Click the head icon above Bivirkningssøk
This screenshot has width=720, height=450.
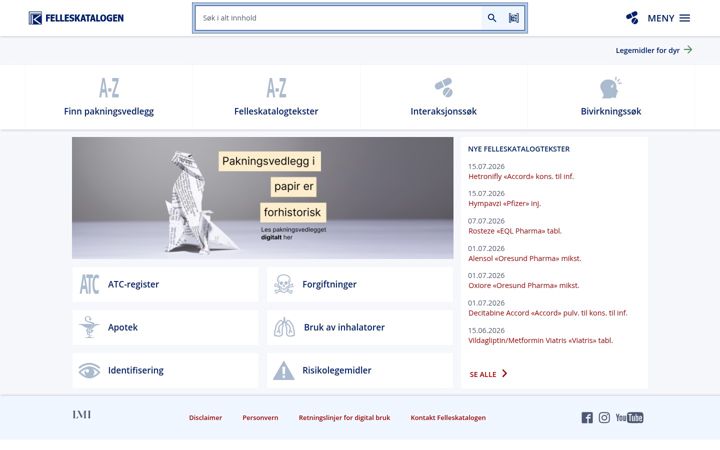coord(610,87)
